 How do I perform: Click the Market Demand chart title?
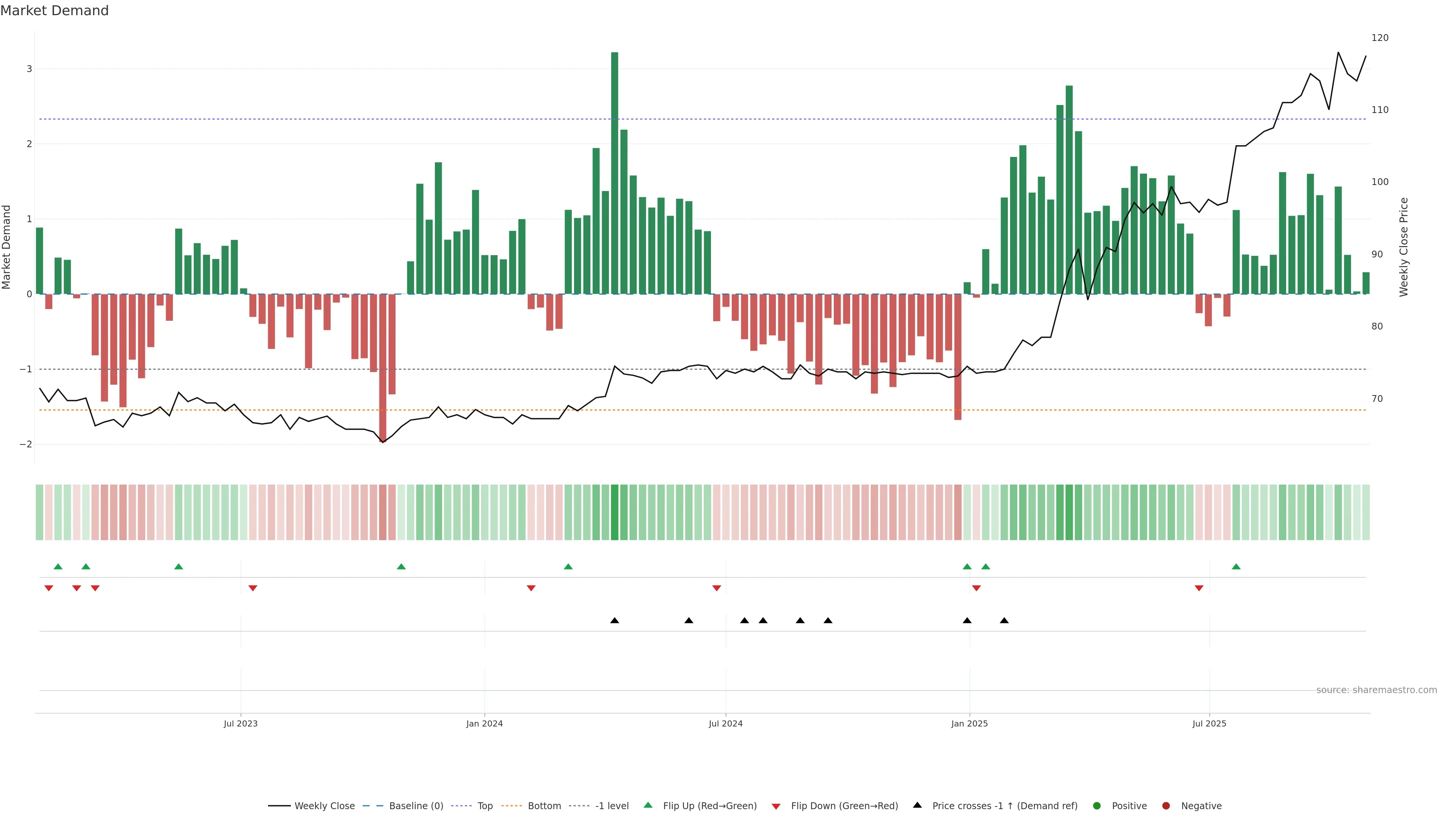pos(54,11)
